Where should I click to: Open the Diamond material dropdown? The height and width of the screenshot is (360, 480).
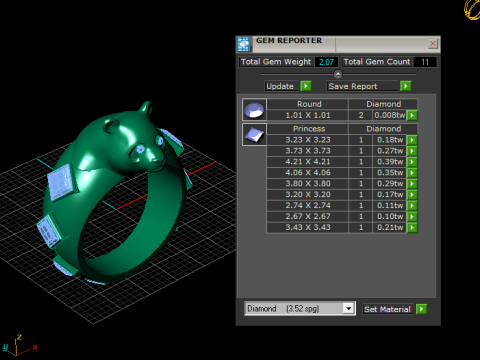(x=349, y=309)
